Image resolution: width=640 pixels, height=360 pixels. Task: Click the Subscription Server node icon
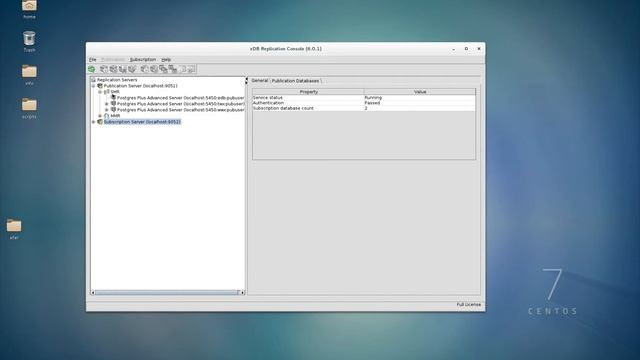coord(100,122)
